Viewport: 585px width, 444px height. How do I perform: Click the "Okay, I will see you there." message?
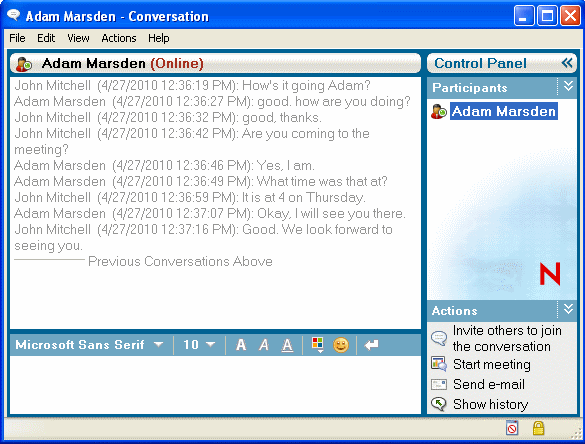pyautogui.click(x=331, y=213)
